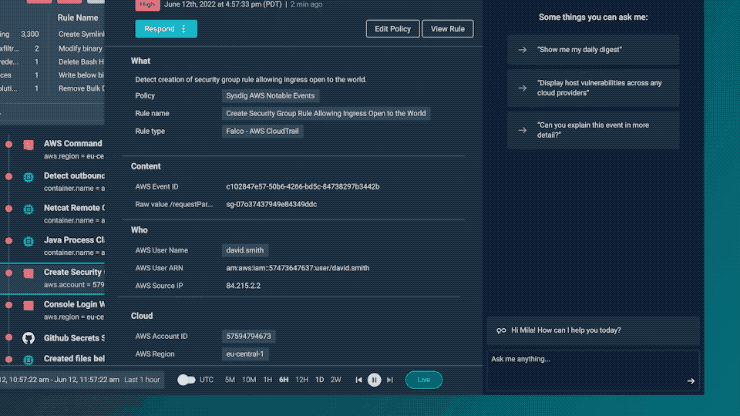Click the AWS User ARN value
740x416 pixels.
pyautogui.click(x=297, y=268)
